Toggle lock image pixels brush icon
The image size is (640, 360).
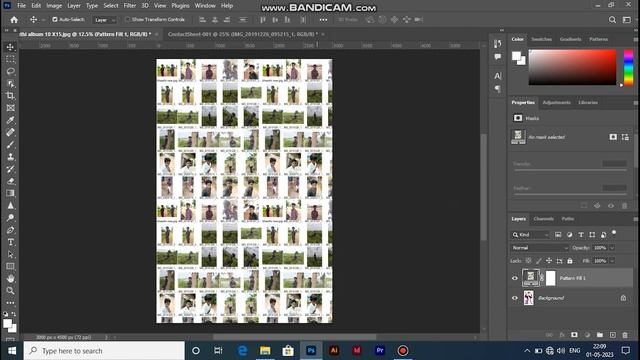coord(539,261)
